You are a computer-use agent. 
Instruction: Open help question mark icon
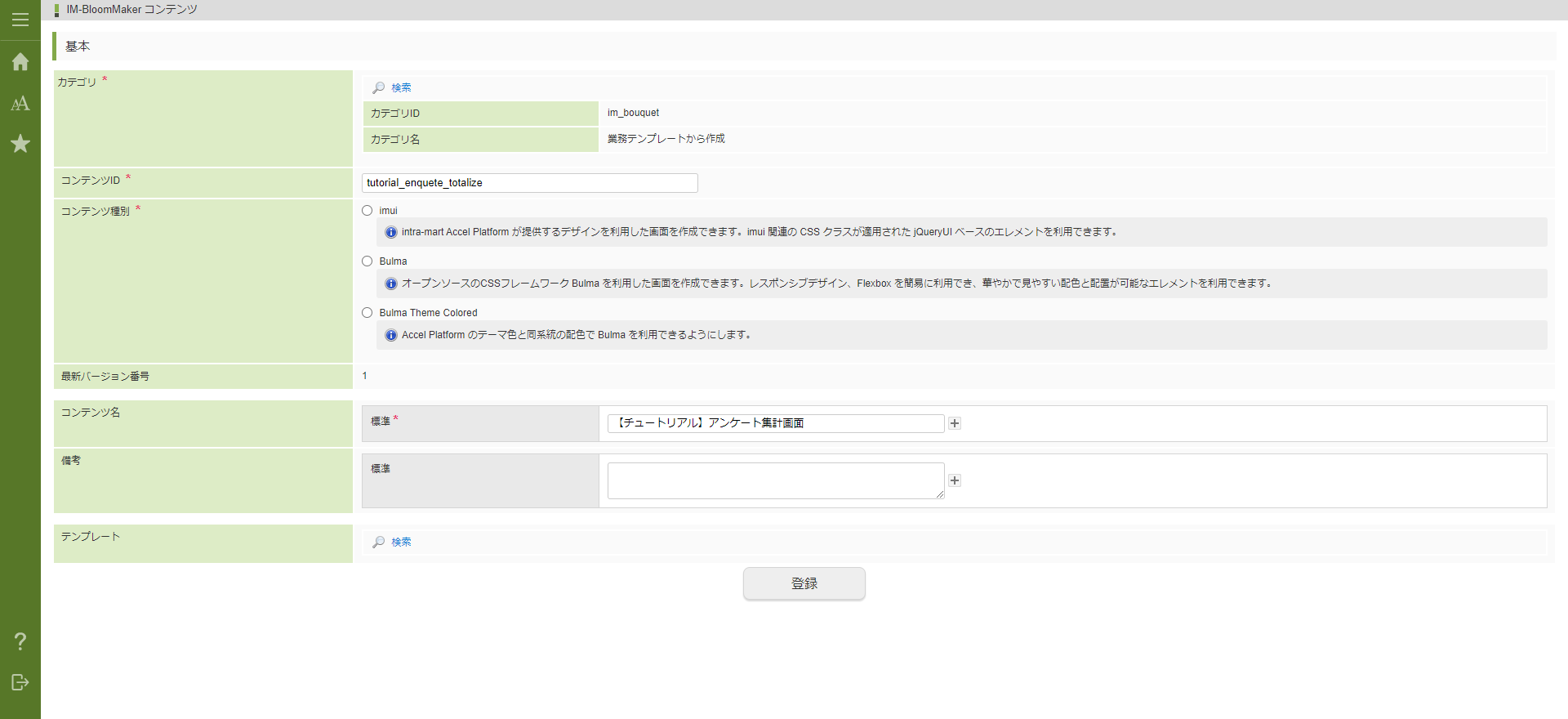[20, 641]
